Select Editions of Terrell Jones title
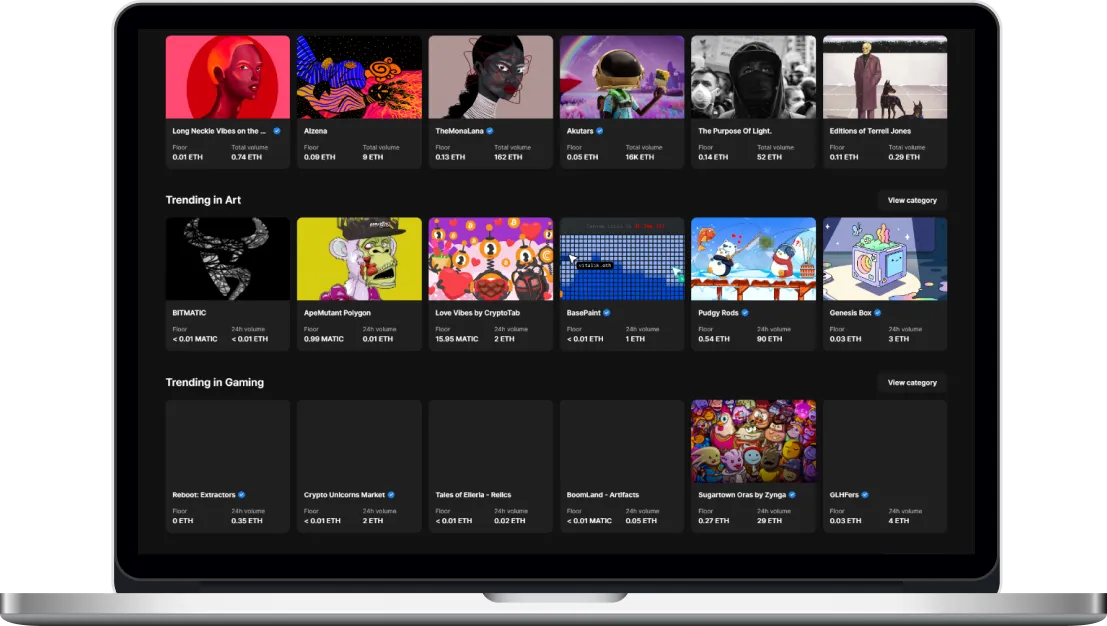The image size is (1107, 626). (x=870, y=131)
